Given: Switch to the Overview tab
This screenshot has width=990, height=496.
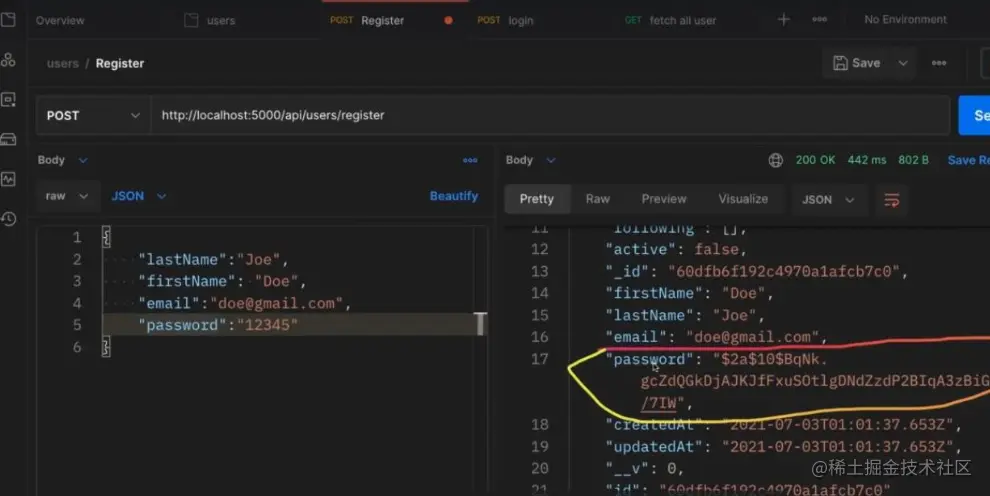Looking at the screenshot, I should click(x=60, y=21).
